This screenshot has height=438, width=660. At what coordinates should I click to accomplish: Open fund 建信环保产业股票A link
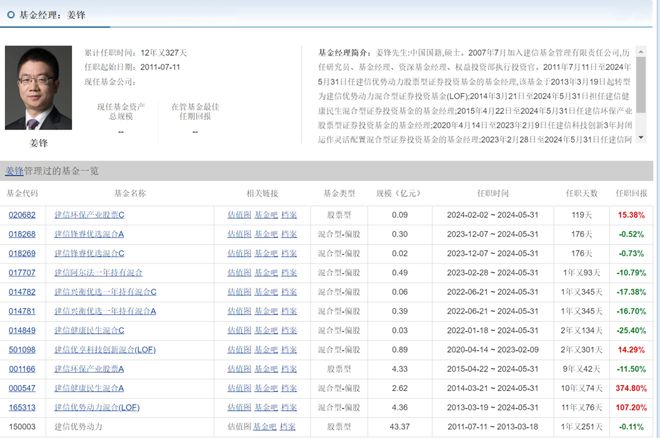[x=89, y=369]
